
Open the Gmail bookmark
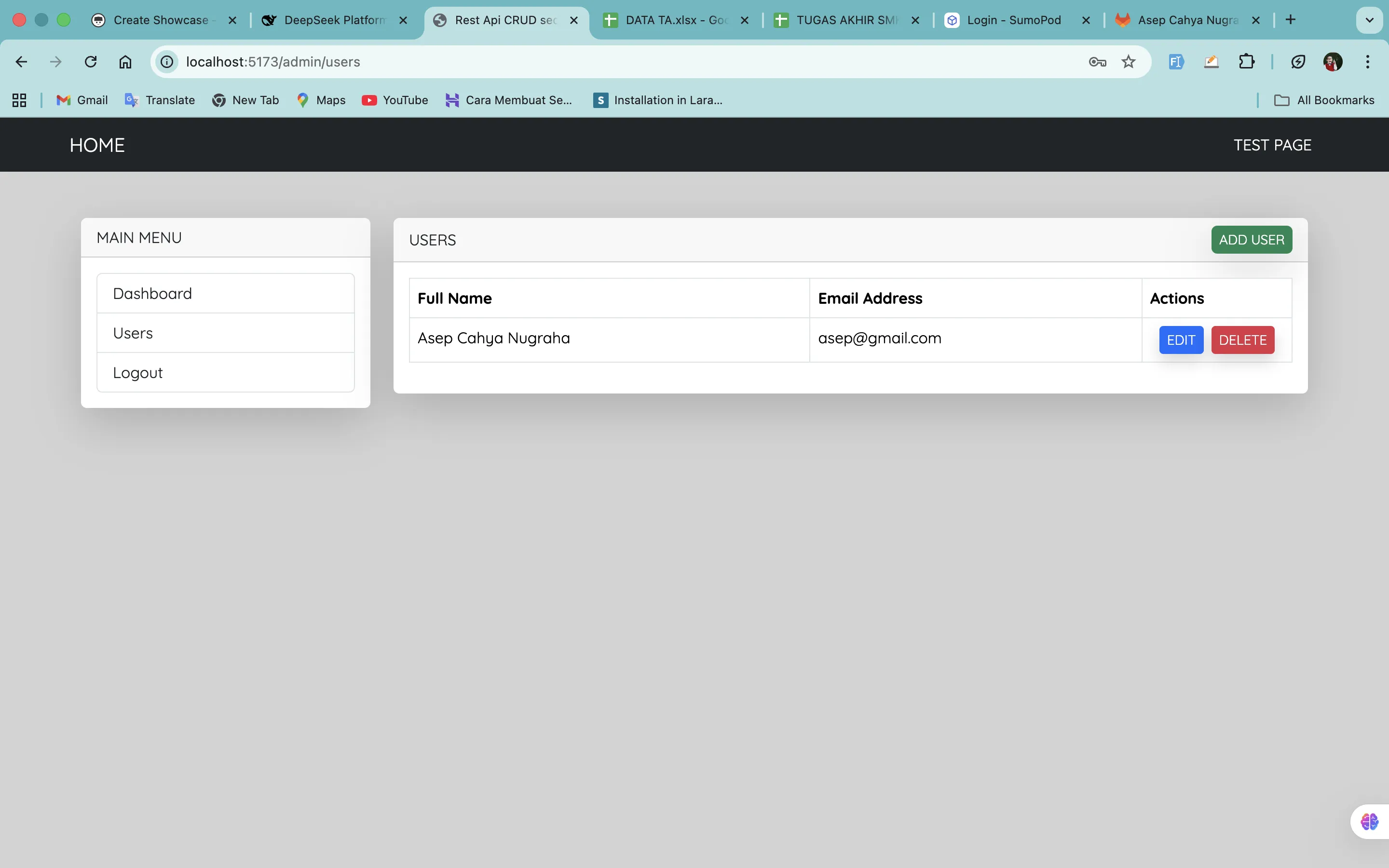pyautogui.click(x=82, y=100)
